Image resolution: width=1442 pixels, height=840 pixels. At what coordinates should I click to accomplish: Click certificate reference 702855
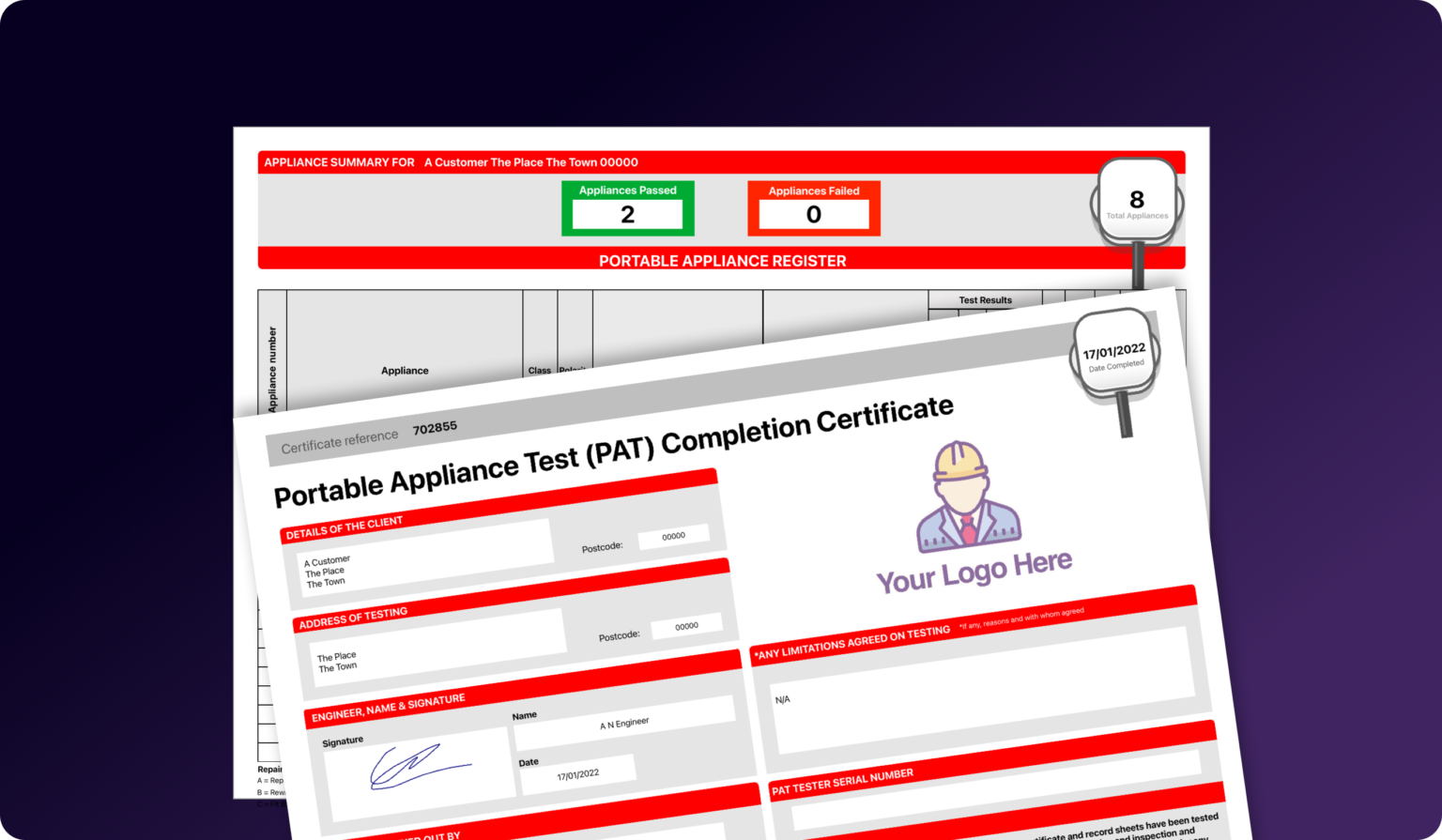point(436,426)
